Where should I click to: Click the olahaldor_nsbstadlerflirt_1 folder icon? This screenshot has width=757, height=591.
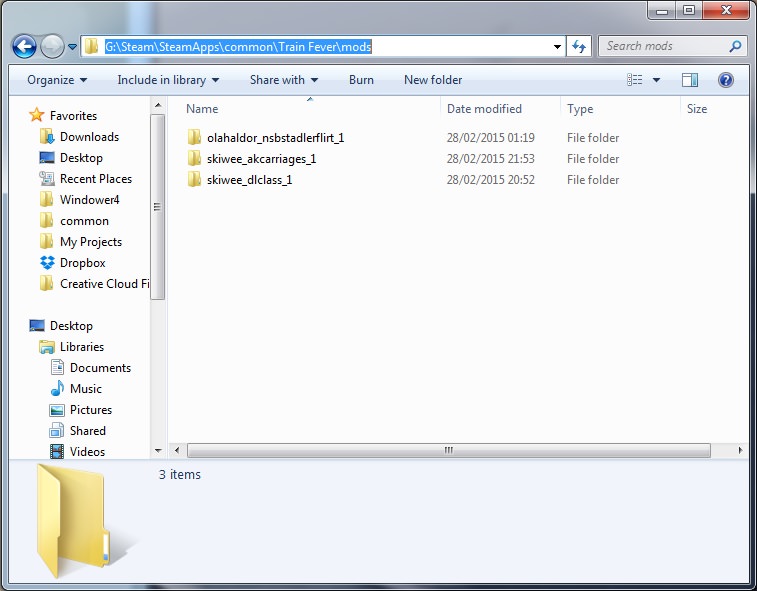tap(194, 137)
